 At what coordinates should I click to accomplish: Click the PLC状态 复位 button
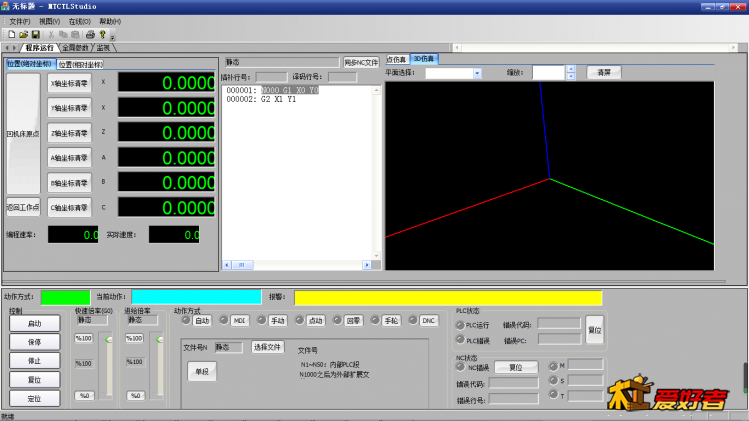(x=595, y=330)
